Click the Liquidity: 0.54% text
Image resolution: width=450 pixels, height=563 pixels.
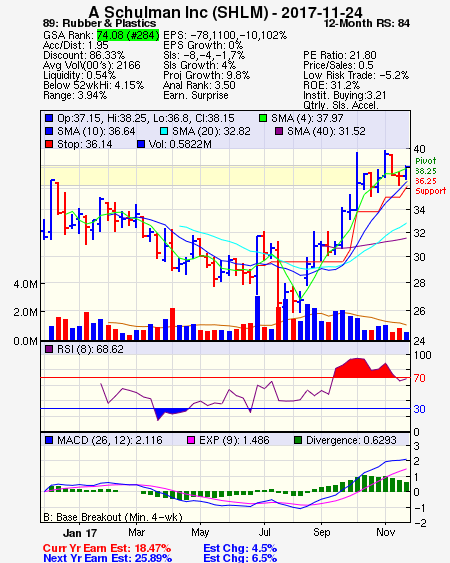tap(79, 75)
